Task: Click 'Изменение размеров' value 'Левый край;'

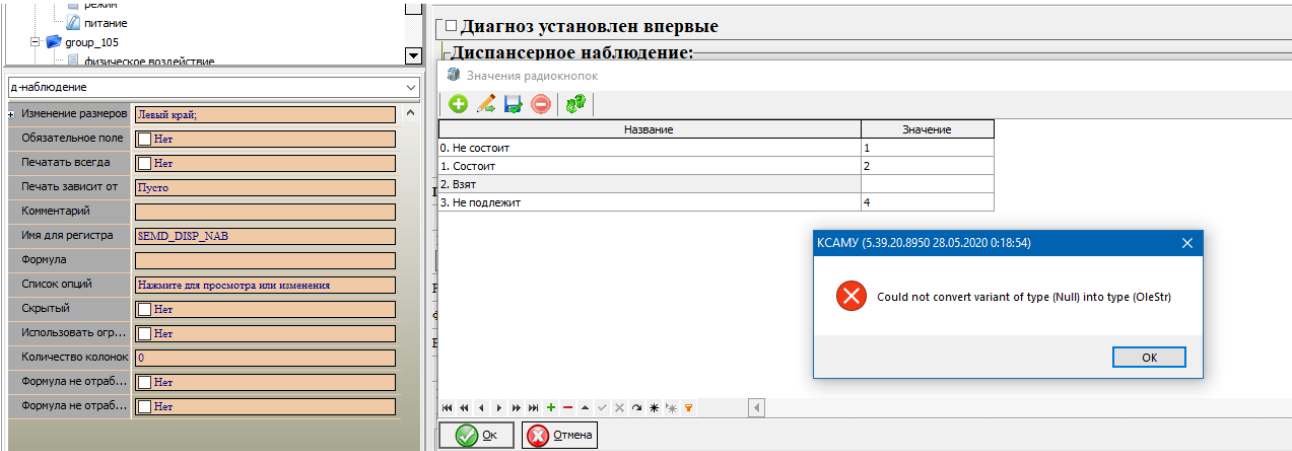Action: 265,114
